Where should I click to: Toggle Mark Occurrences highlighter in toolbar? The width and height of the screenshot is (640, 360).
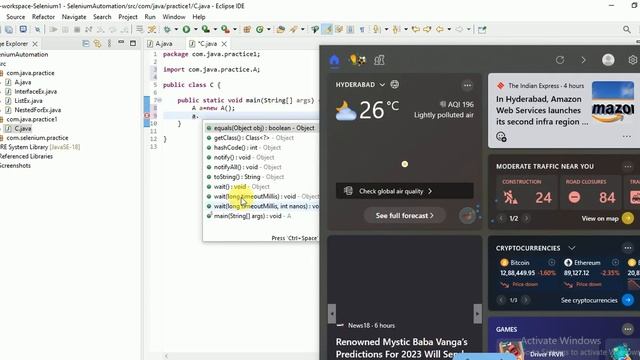point(327,29)
